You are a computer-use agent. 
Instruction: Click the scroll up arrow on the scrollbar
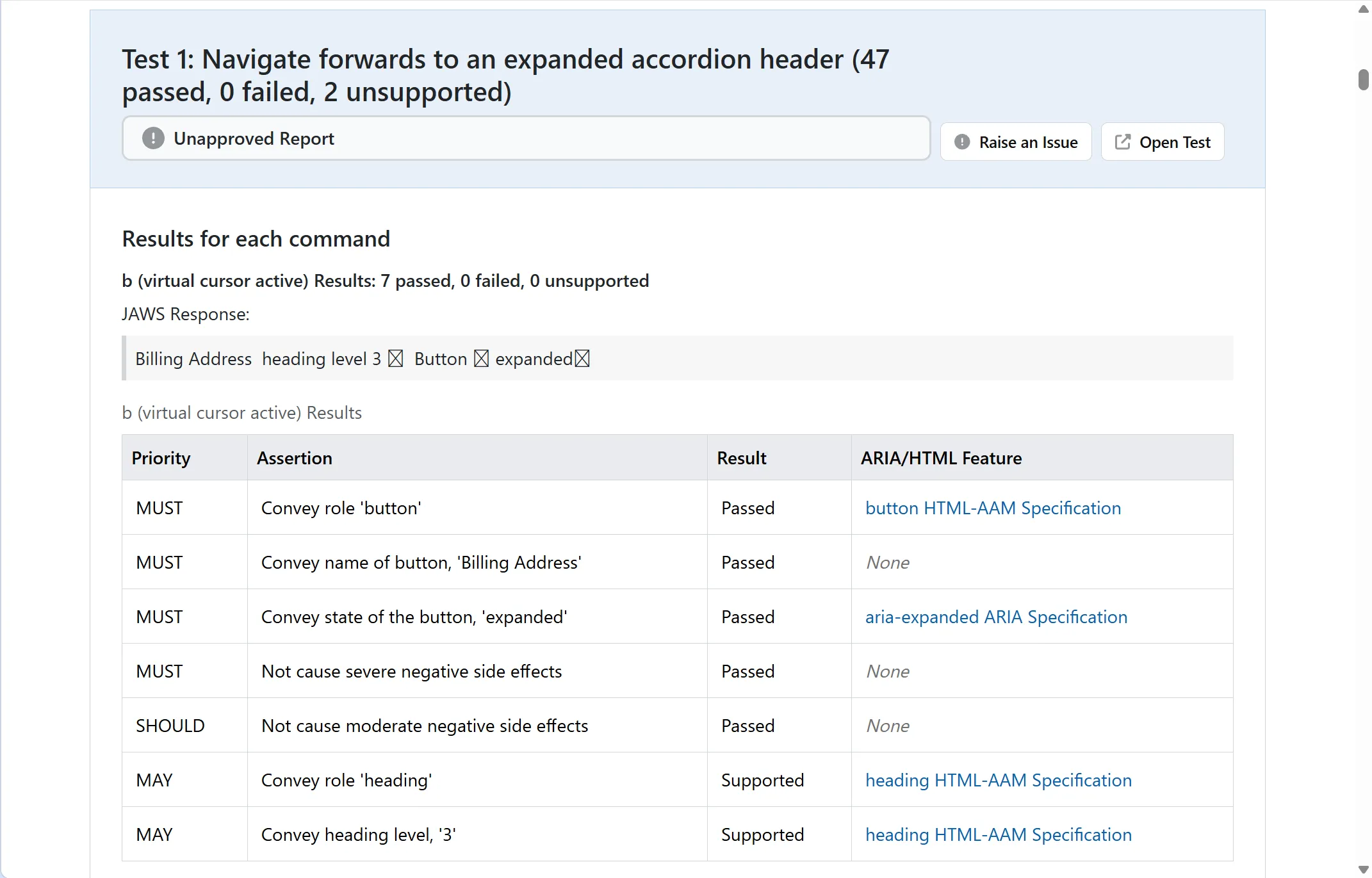pyautogui.click(x=1364, y=9)
